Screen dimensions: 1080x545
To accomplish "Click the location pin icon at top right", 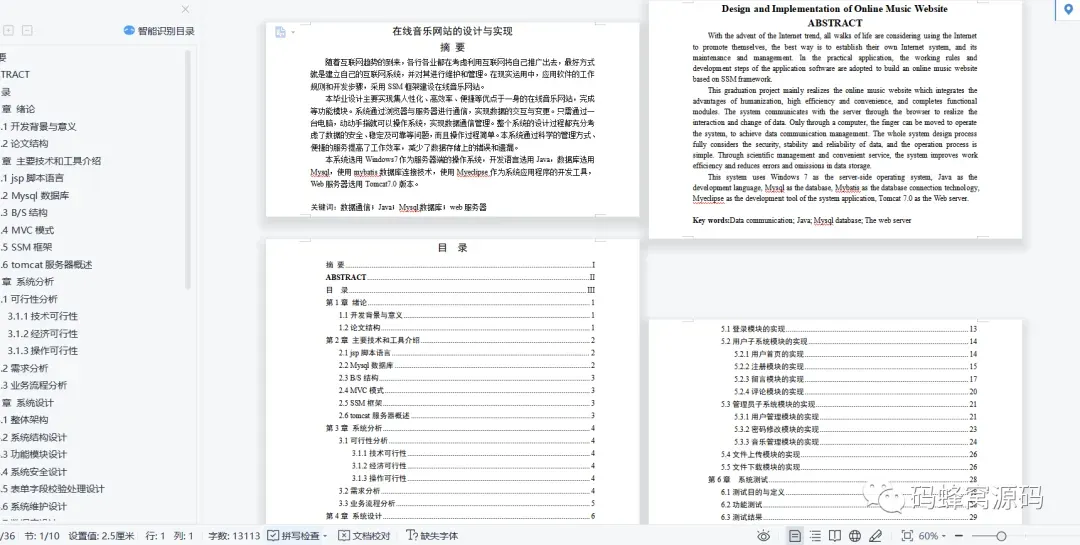I will tap(1068, 8).
